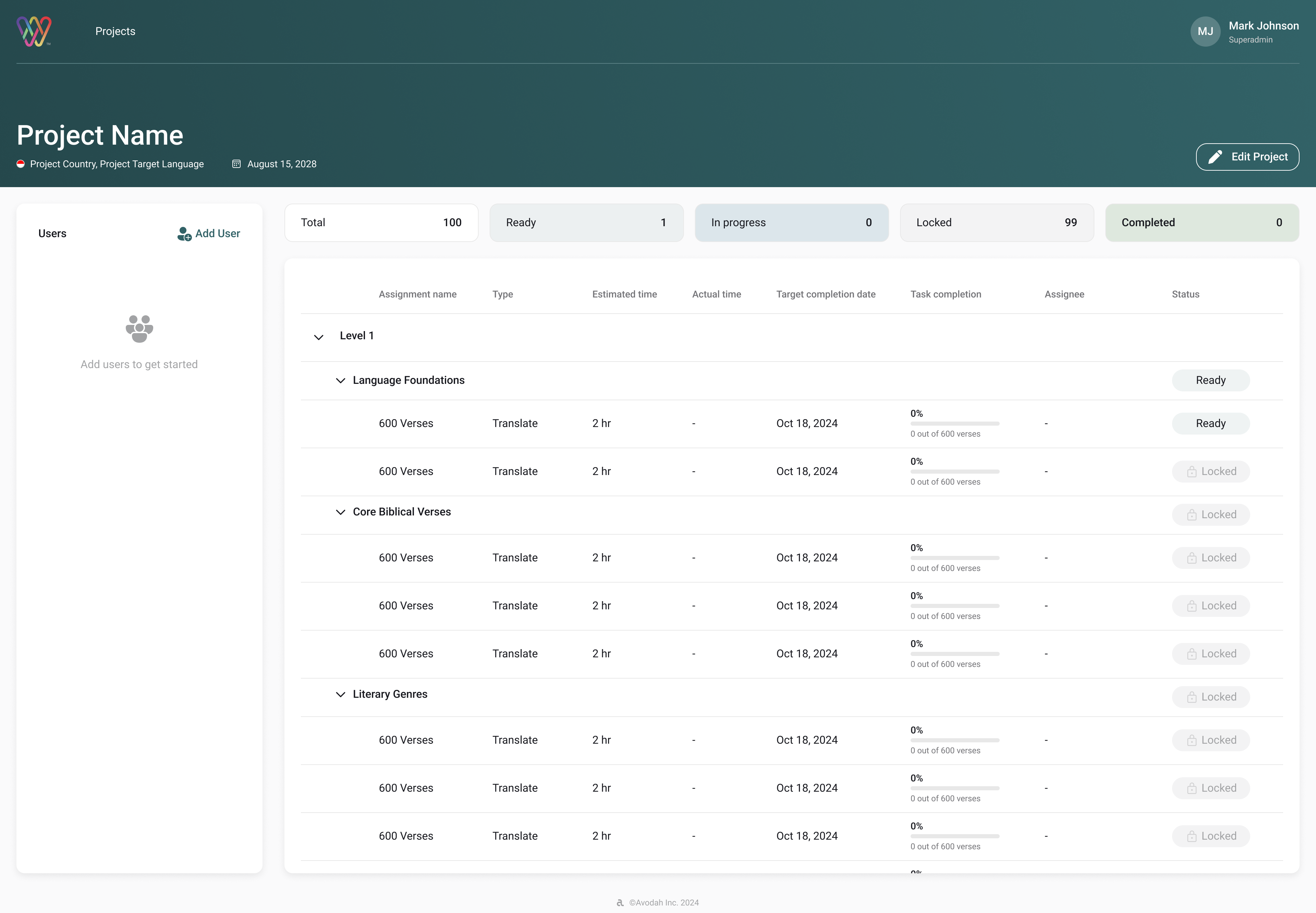Click the Assignment name column header
The height and width of the screenshot is (913, 1316).
coord(417,294)
